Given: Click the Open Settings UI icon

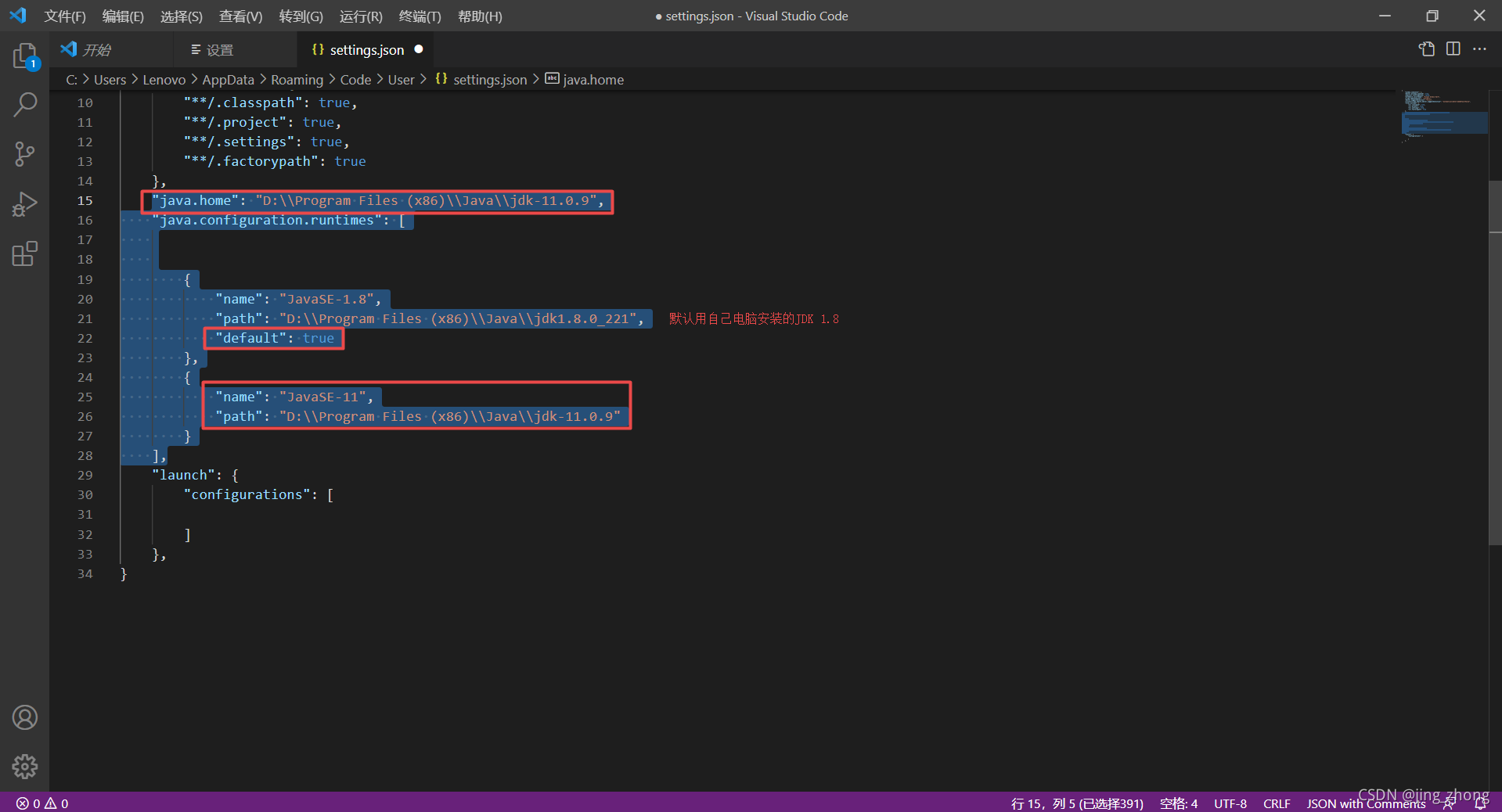Looking at the screenshot, I should 1427,49.
